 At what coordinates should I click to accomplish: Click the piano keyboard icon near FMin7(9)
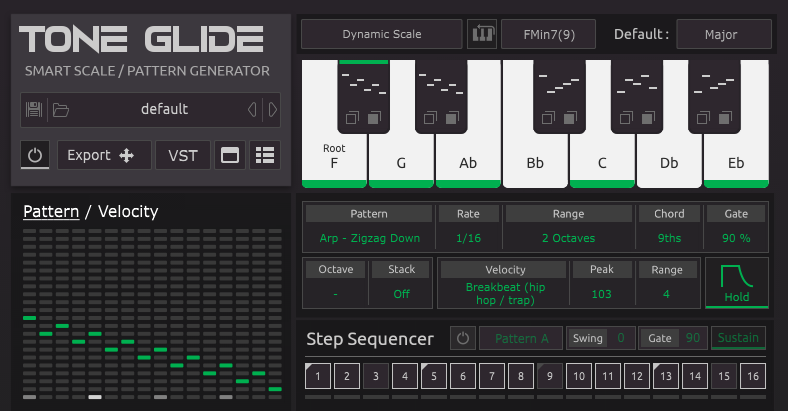tap(482, 35)
